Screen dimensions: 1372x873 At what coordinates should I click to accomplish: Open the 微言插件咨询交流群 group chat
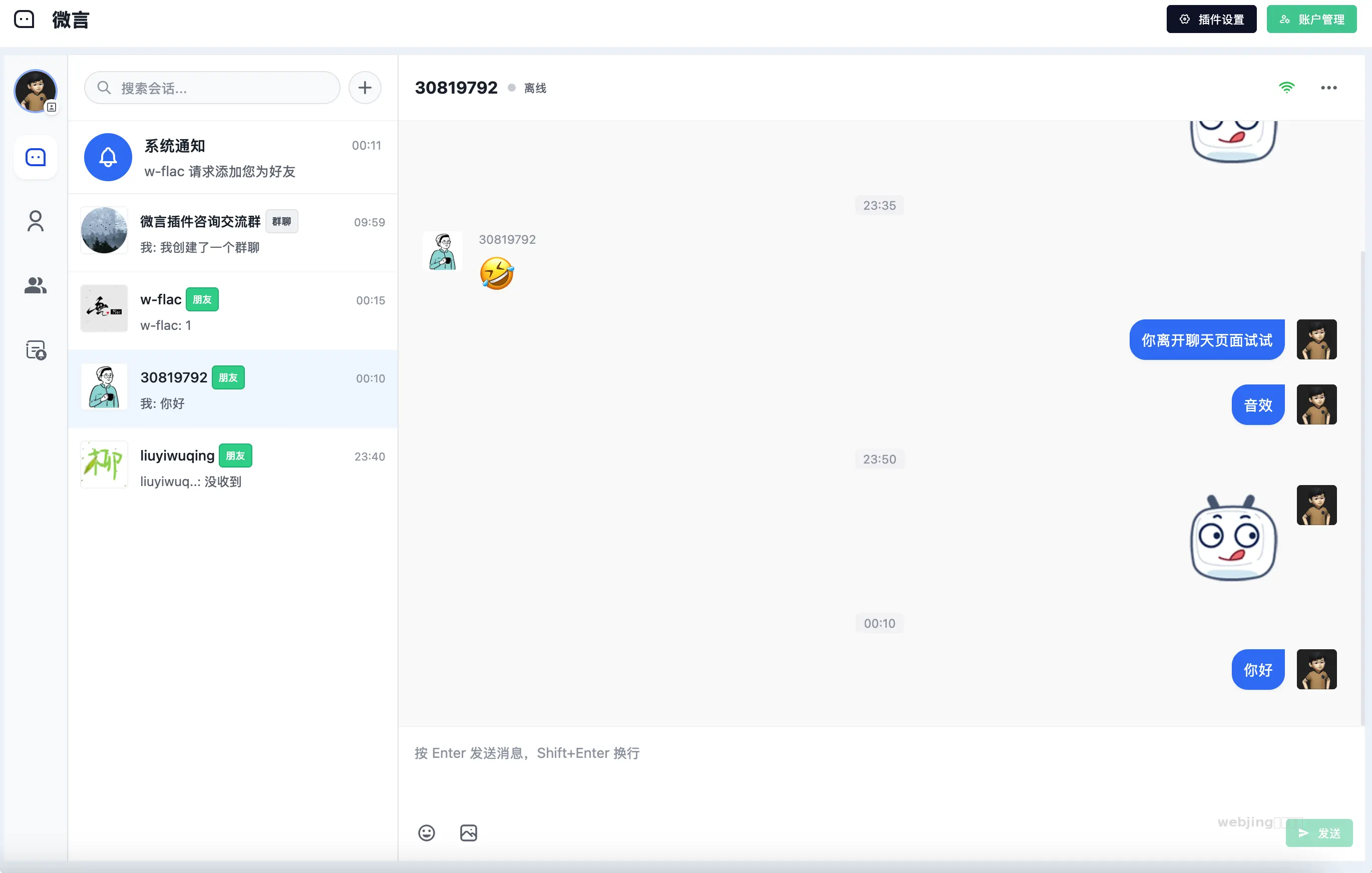pyautogui.click(x=232, y=233)
